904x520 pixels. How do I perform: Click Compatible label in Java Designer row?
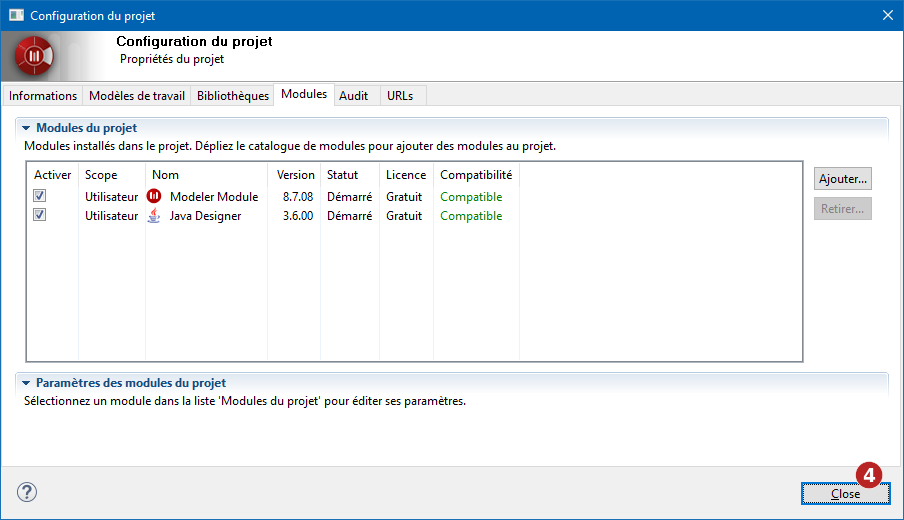(471, 216)
